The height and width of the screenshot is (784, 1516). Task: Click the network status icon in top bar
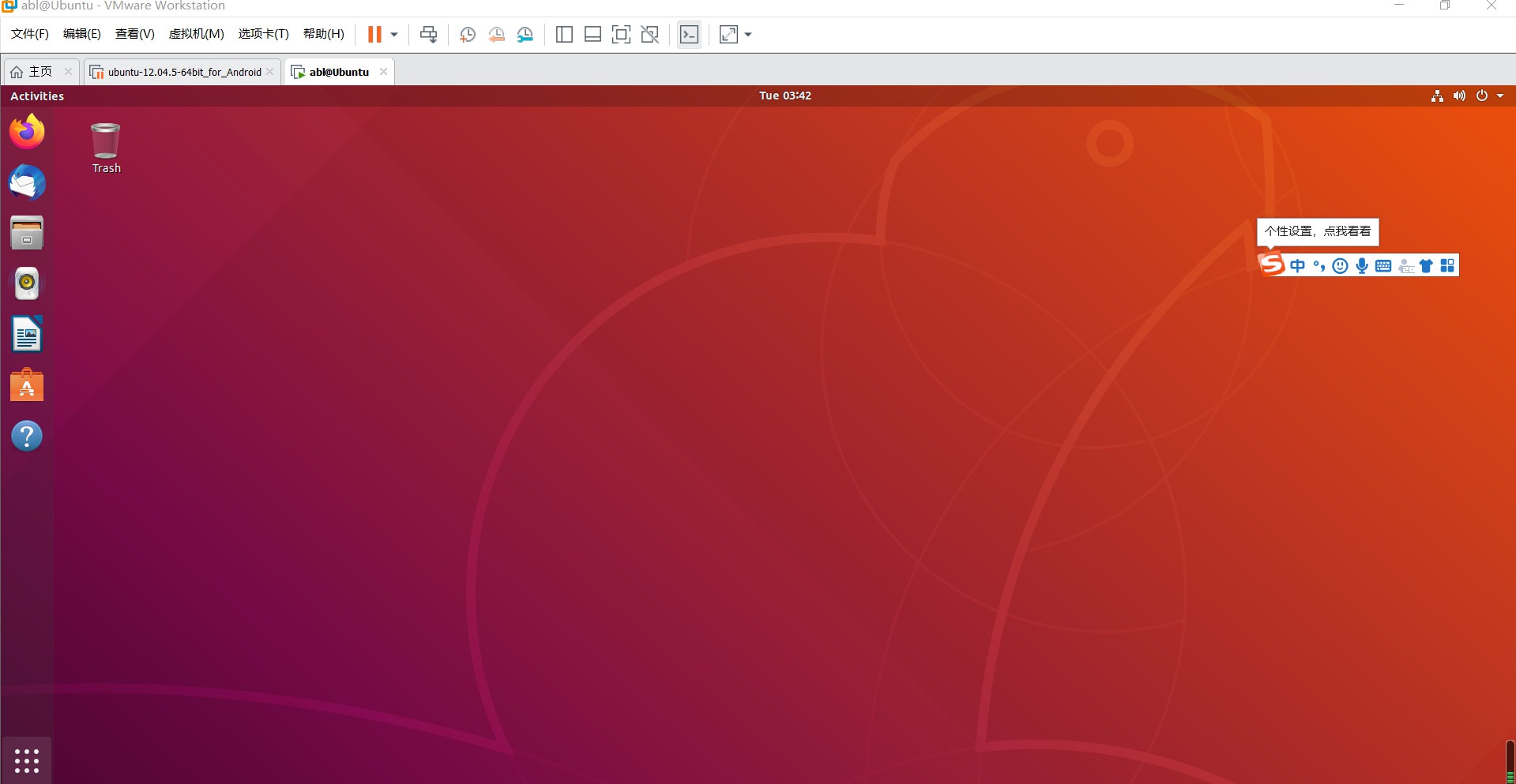(1437, 96)
